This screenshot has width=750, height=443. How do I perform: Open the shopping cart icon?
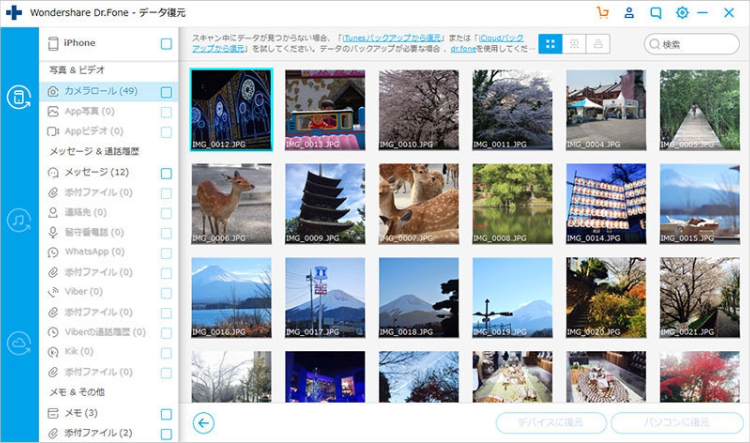click(x=602, y=13)
